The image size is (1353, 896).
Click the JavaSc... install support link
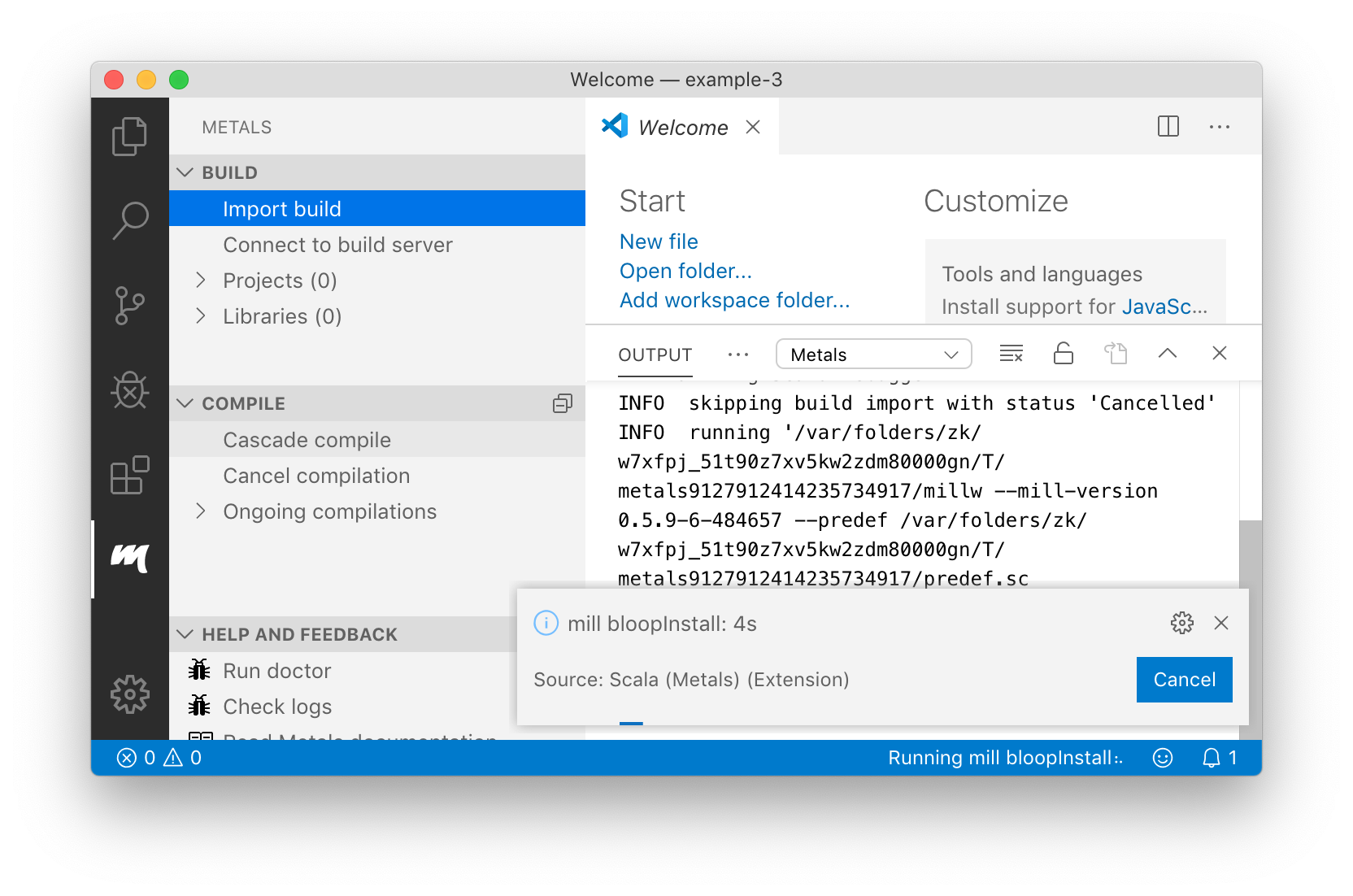(x=1164, y=307)
